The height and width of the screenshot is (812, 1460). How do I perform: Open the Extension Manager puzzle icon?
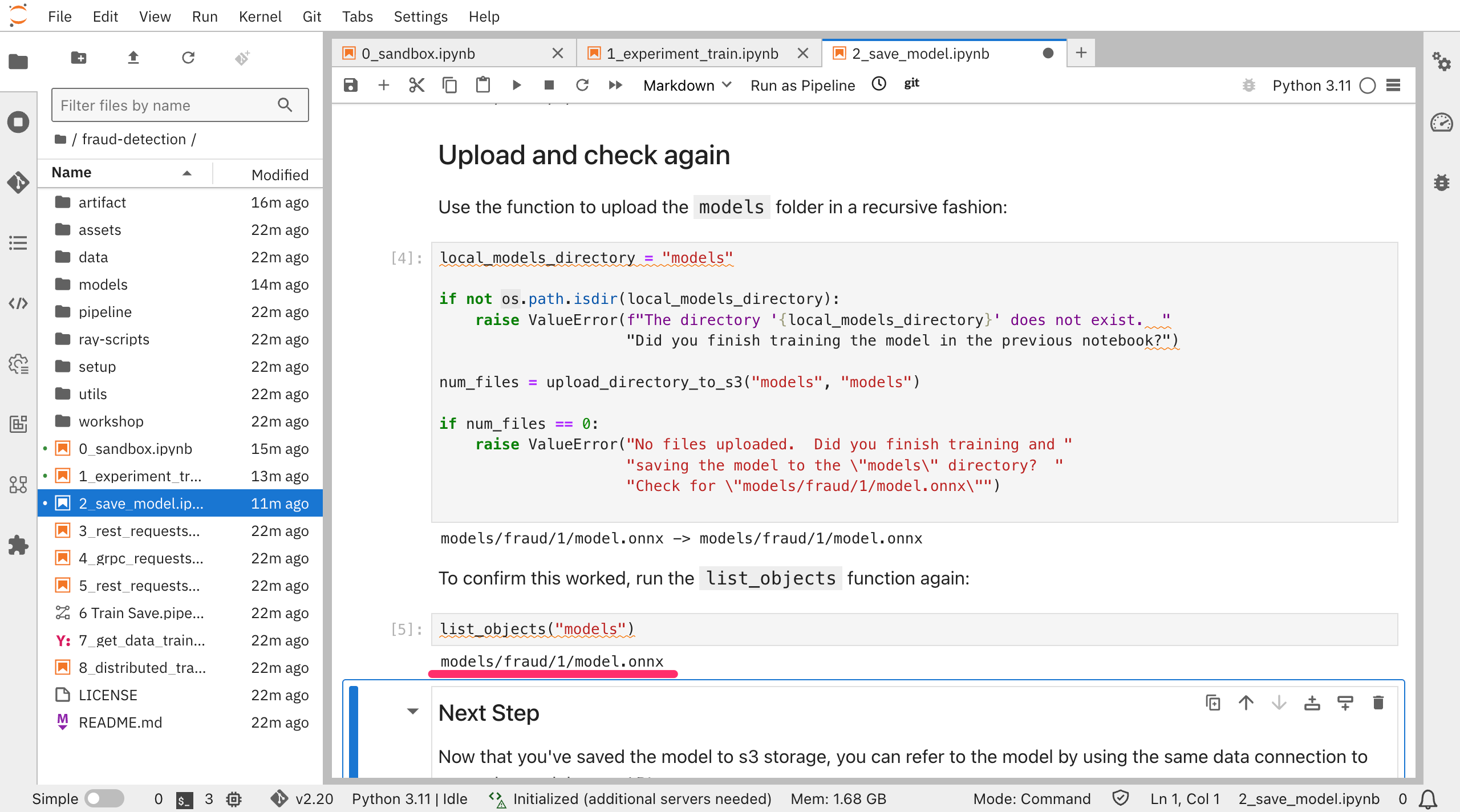point(18,545)
